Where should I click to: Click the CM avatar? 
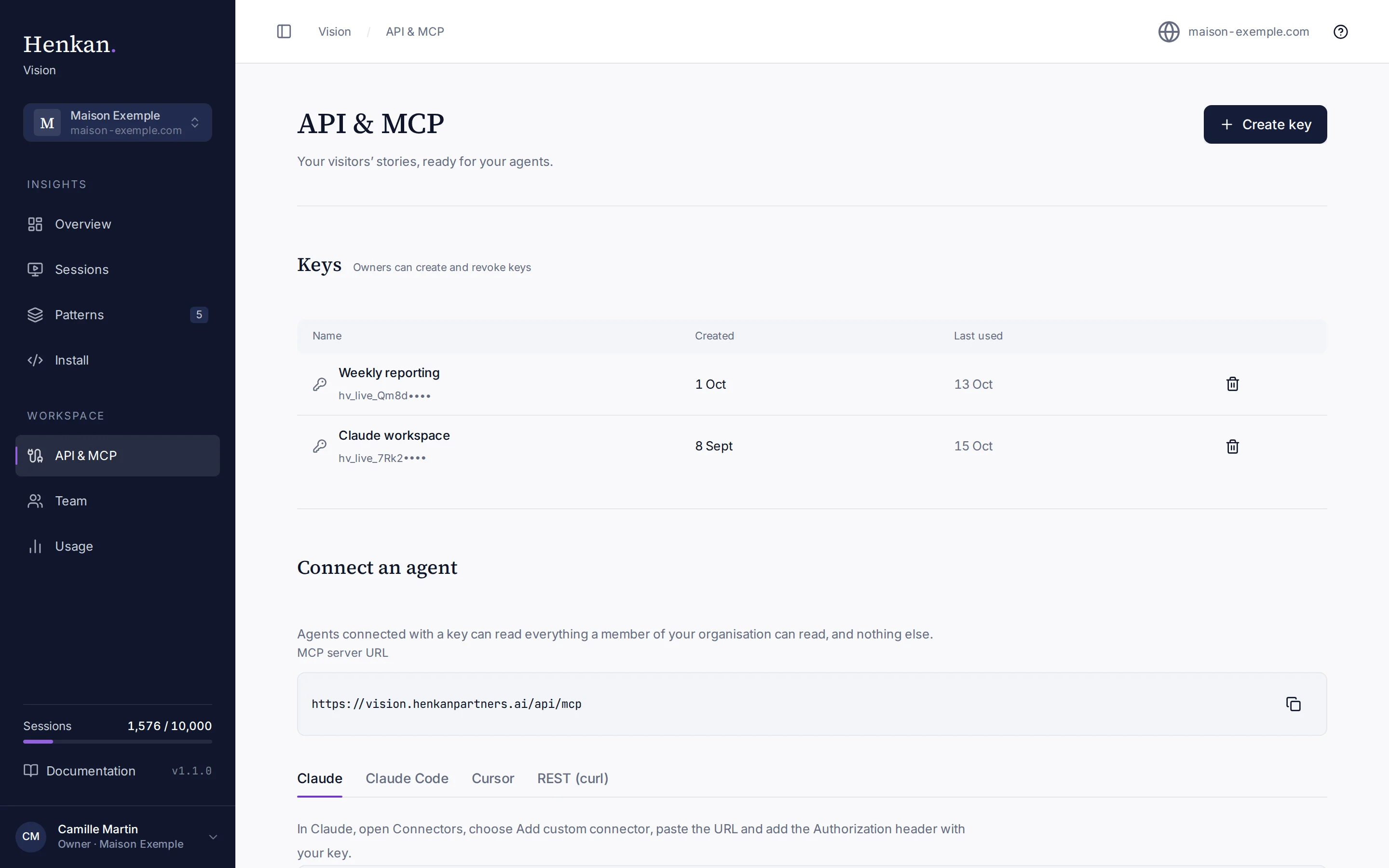[31, 837]
